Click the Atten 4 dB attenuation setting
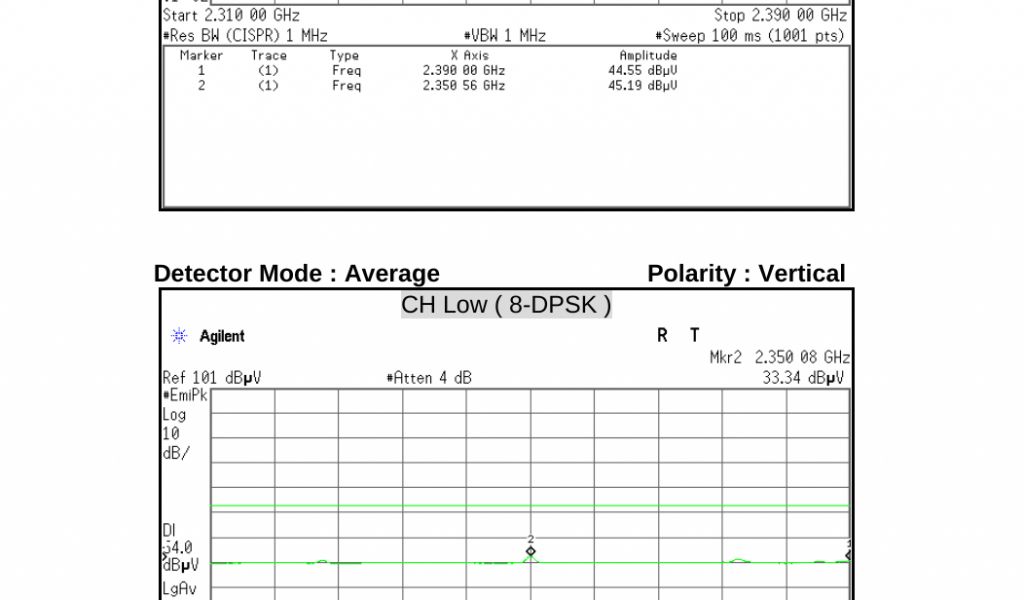Image resolution: width=1024 pixels, height=600 pixels. click(429, 378)
